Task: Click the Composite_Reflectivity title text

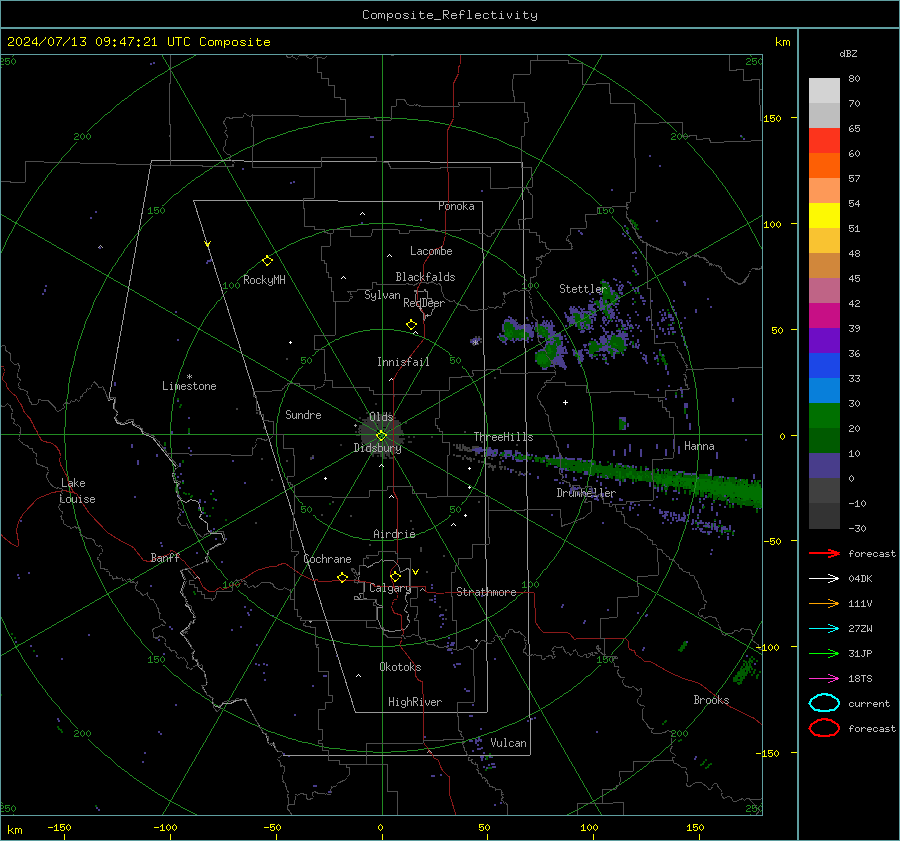Action: (449, 15)
